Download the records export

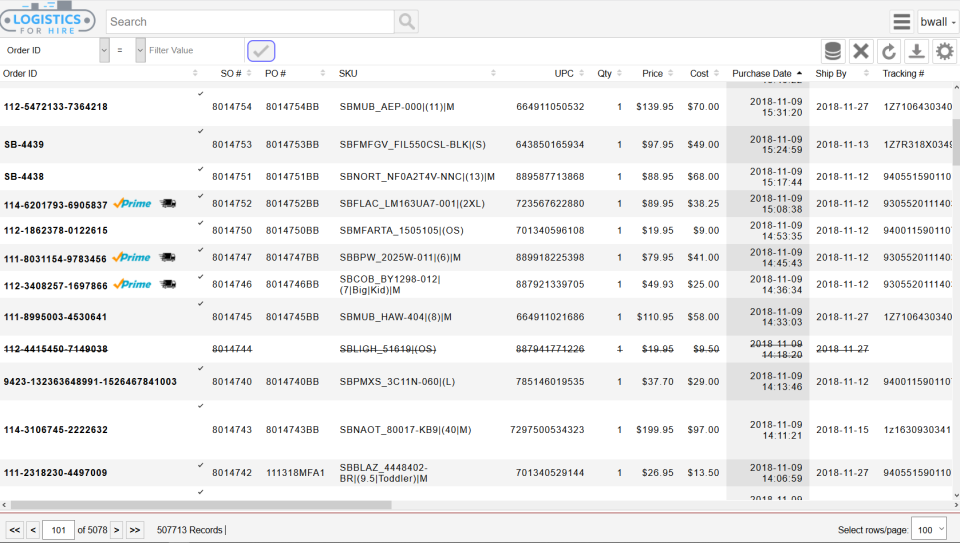pos(917,51)
